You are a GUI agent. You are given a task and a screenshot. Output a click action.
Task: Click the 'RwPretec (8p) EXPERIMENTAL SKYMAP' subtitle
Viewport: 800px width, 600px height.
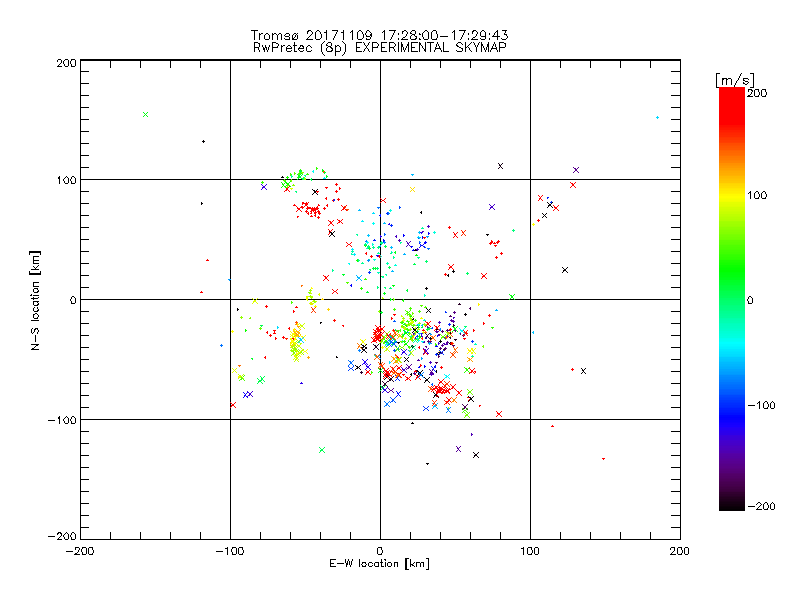click(x=380, y=47)
